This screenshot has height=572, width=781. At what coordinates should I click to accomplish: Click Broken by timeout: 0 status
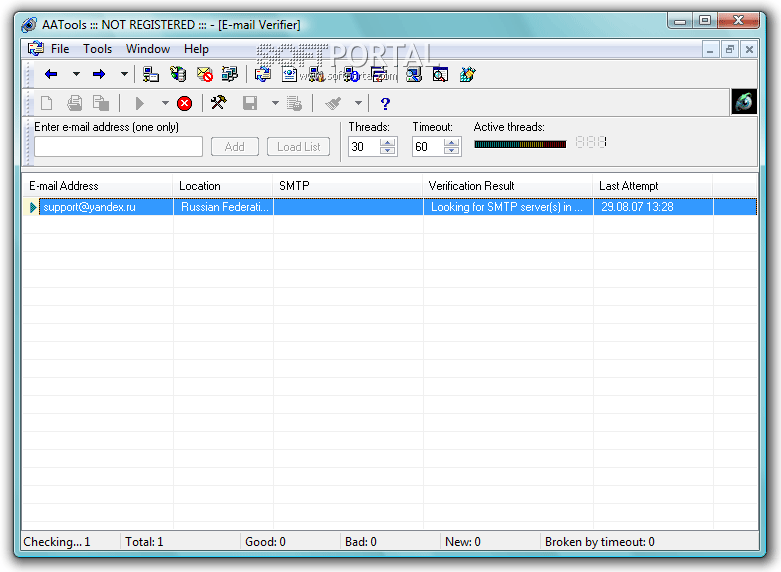(600, 542)
